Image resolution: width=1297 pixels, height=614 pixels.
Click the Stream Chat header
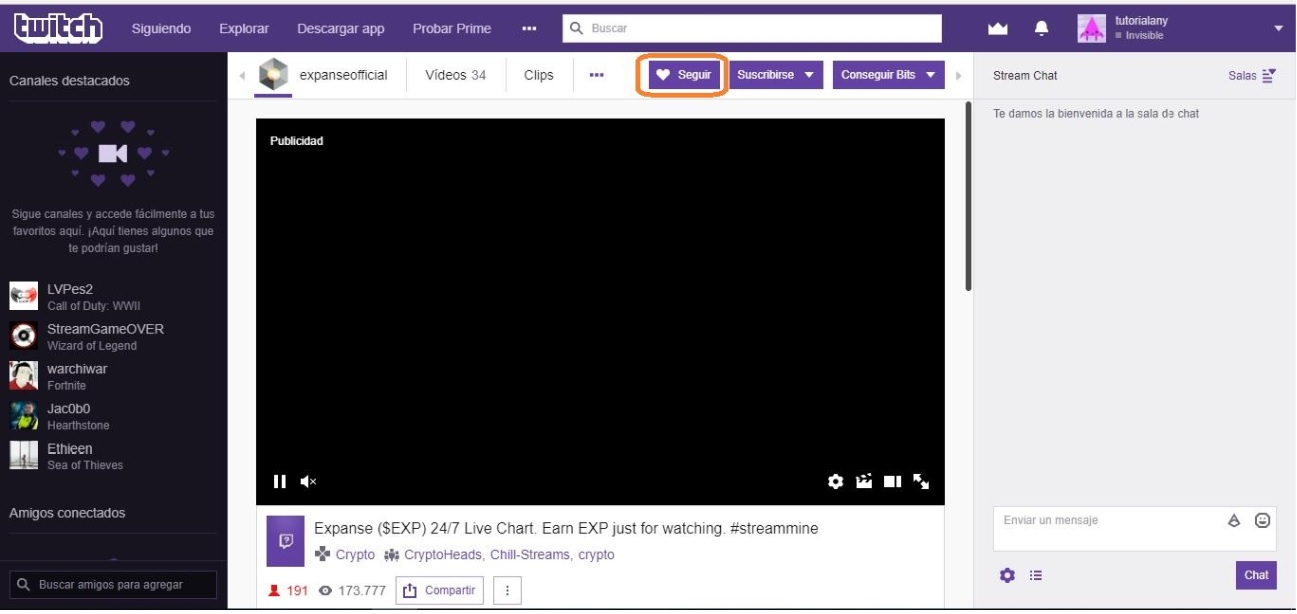[1025, 75]
